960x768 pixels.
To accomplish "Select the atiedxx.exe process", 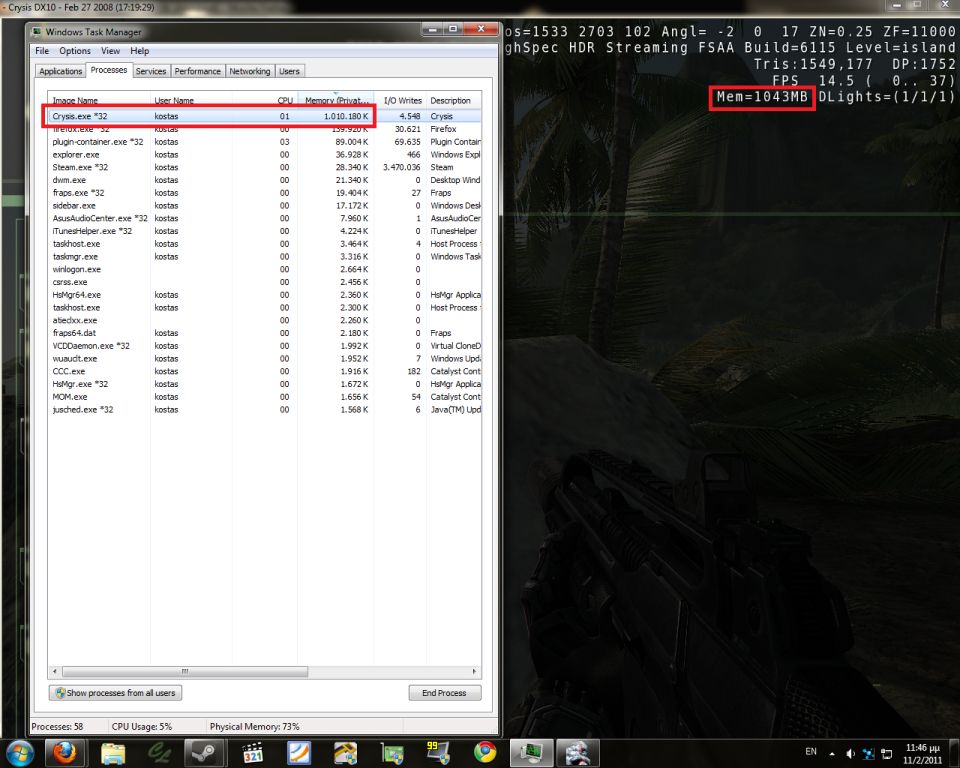I will click(264, 320).
